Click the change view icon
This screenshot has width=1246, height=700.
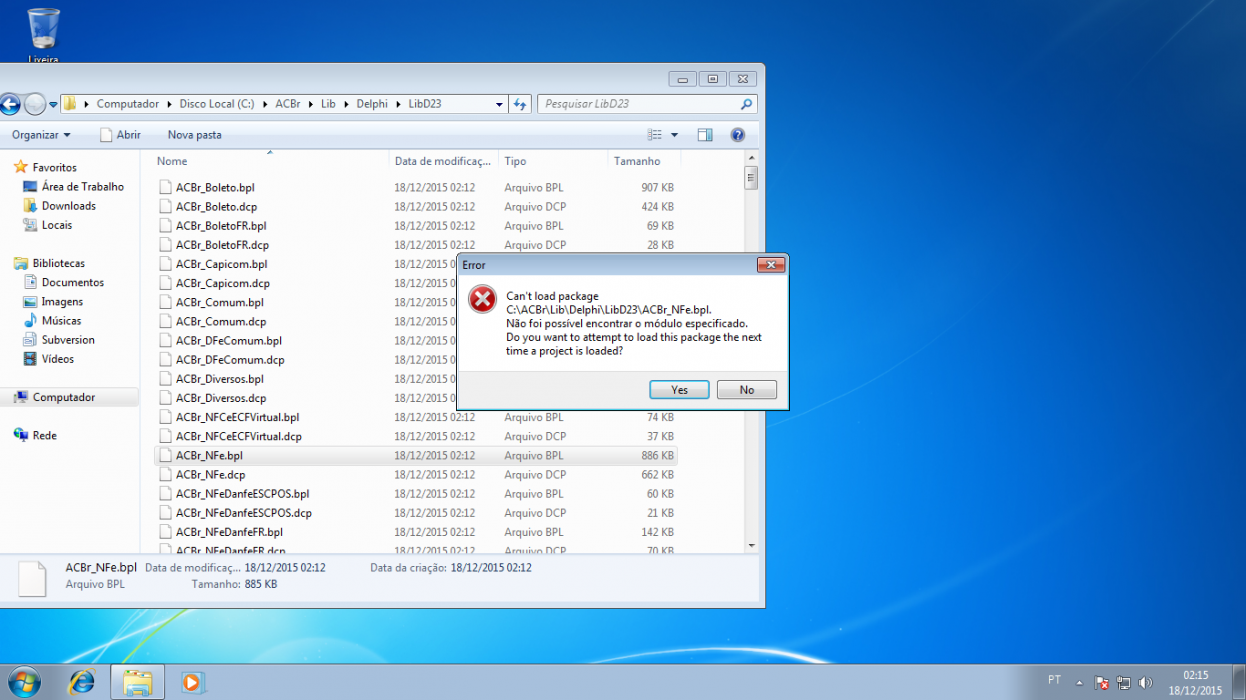click(655, 135)
